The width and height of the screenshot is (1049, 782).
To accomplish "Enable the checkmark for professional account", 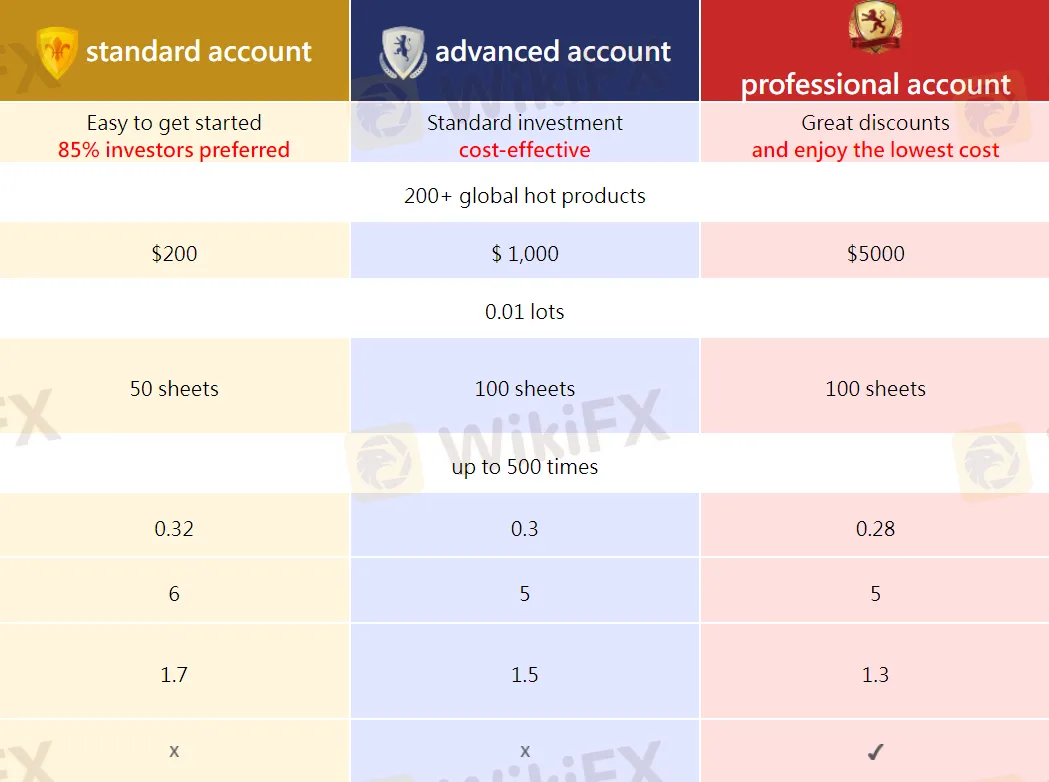I will click(875, 750).
